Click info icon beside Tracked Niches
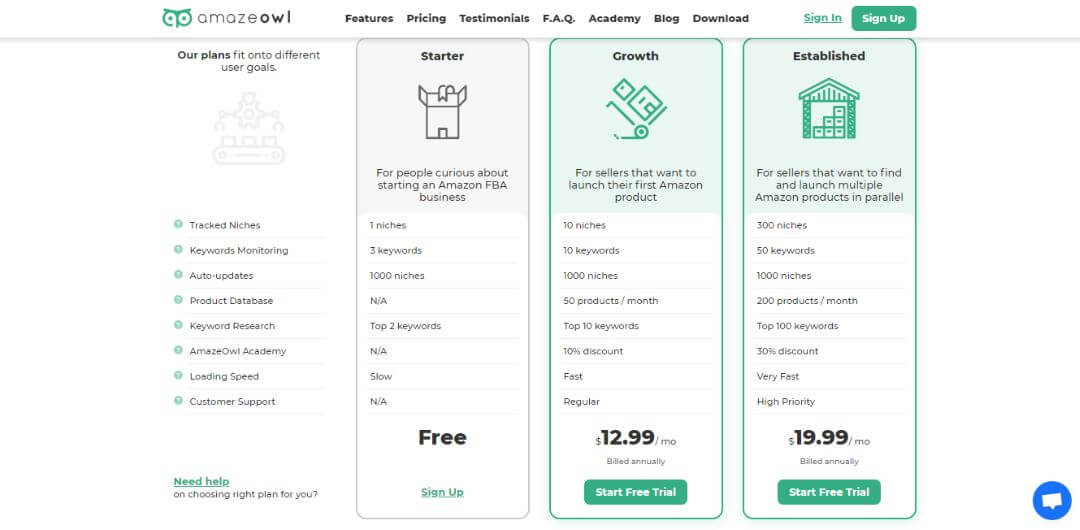Screen dimensions: 1080x530 [178, 224]
